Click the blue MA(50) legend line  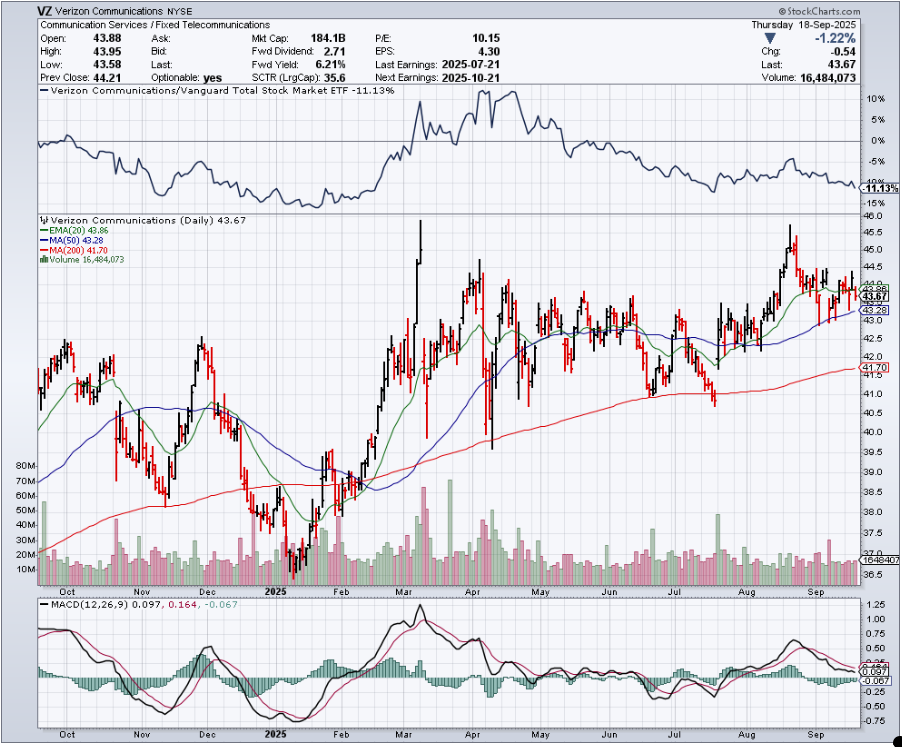[x=44, y=240]
